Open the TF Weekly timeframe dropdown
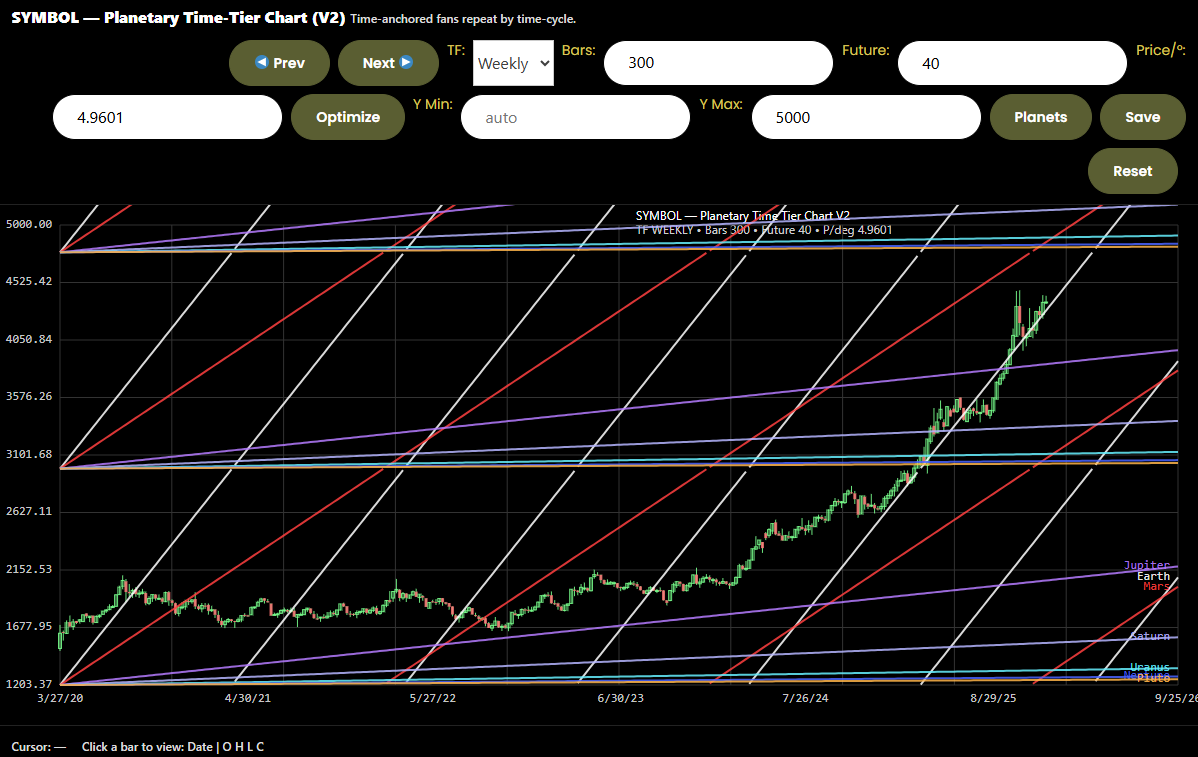Image resolution: width=1198 pixels, height=757 pixels. pyautogui.click(x=513, y=63)
